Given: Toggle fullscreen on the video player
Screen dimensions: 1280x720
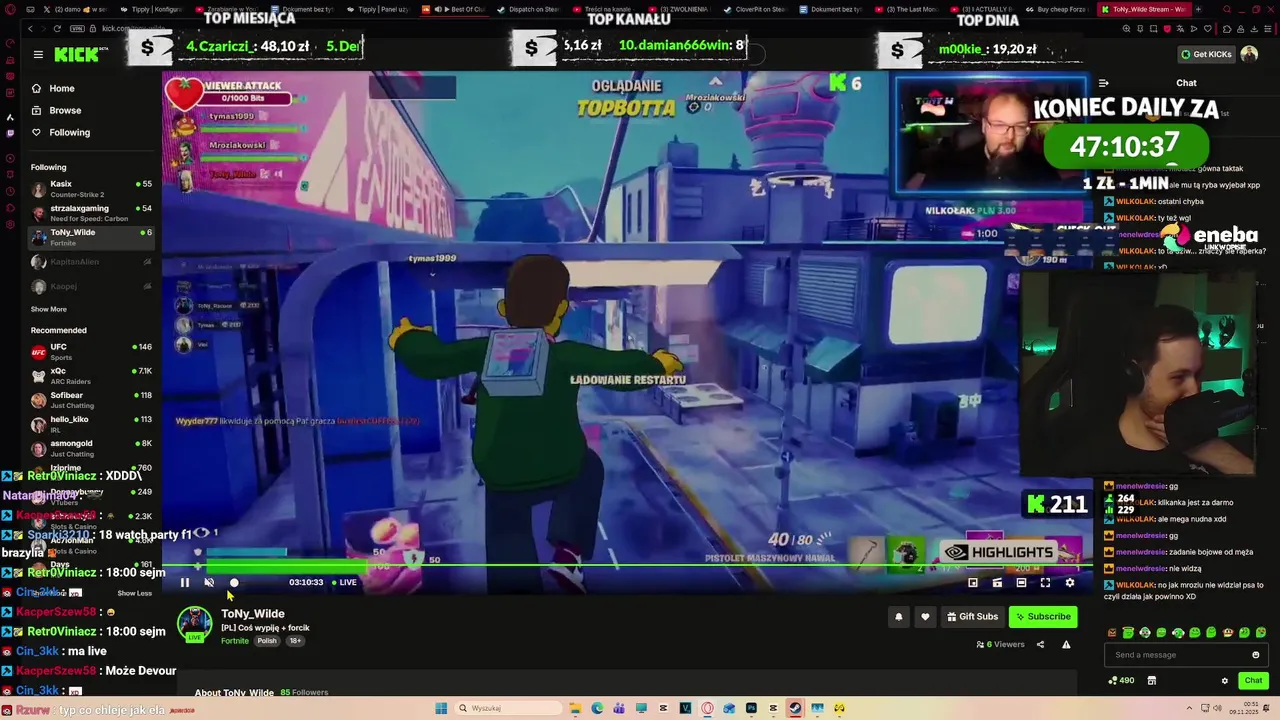Looking at the screenshot, I should [1045, 582].
